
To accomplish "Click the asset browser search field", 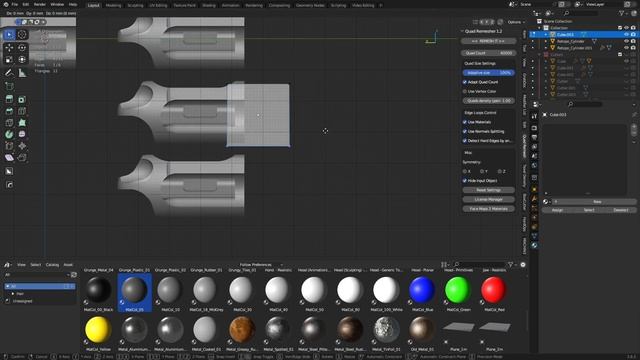I will [479, 265].
